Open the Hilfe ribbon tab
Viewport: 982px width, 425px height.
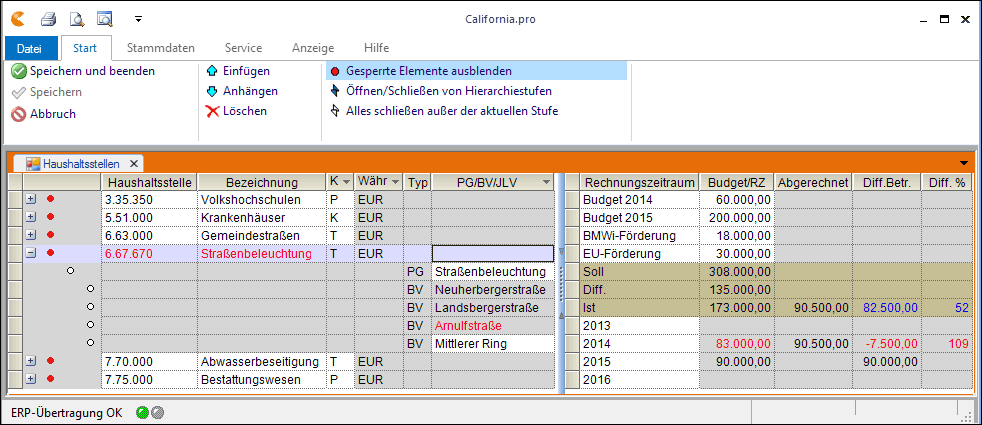tap(376, 48)
